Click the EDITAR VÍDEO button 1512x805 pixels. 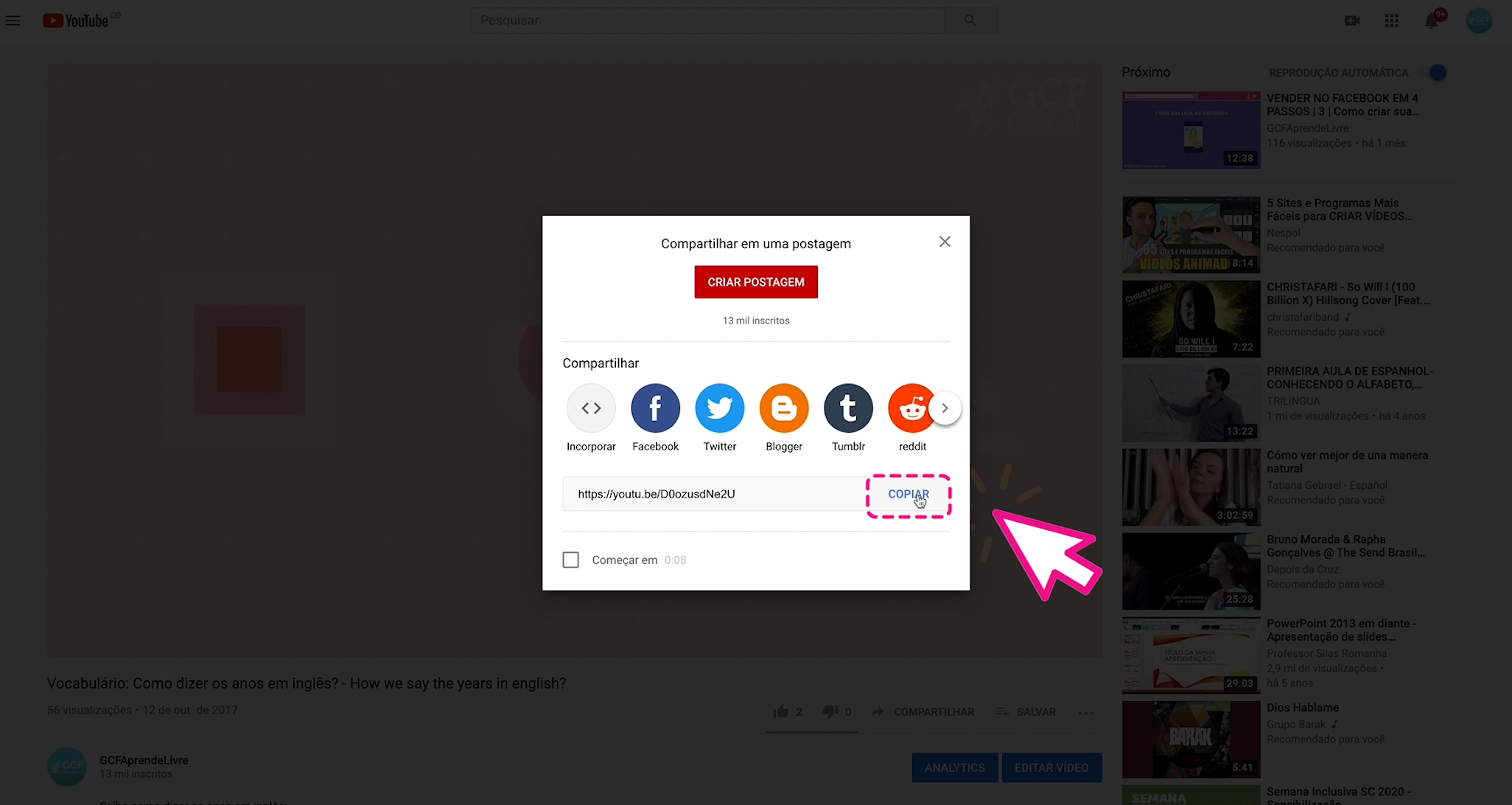1051,767
